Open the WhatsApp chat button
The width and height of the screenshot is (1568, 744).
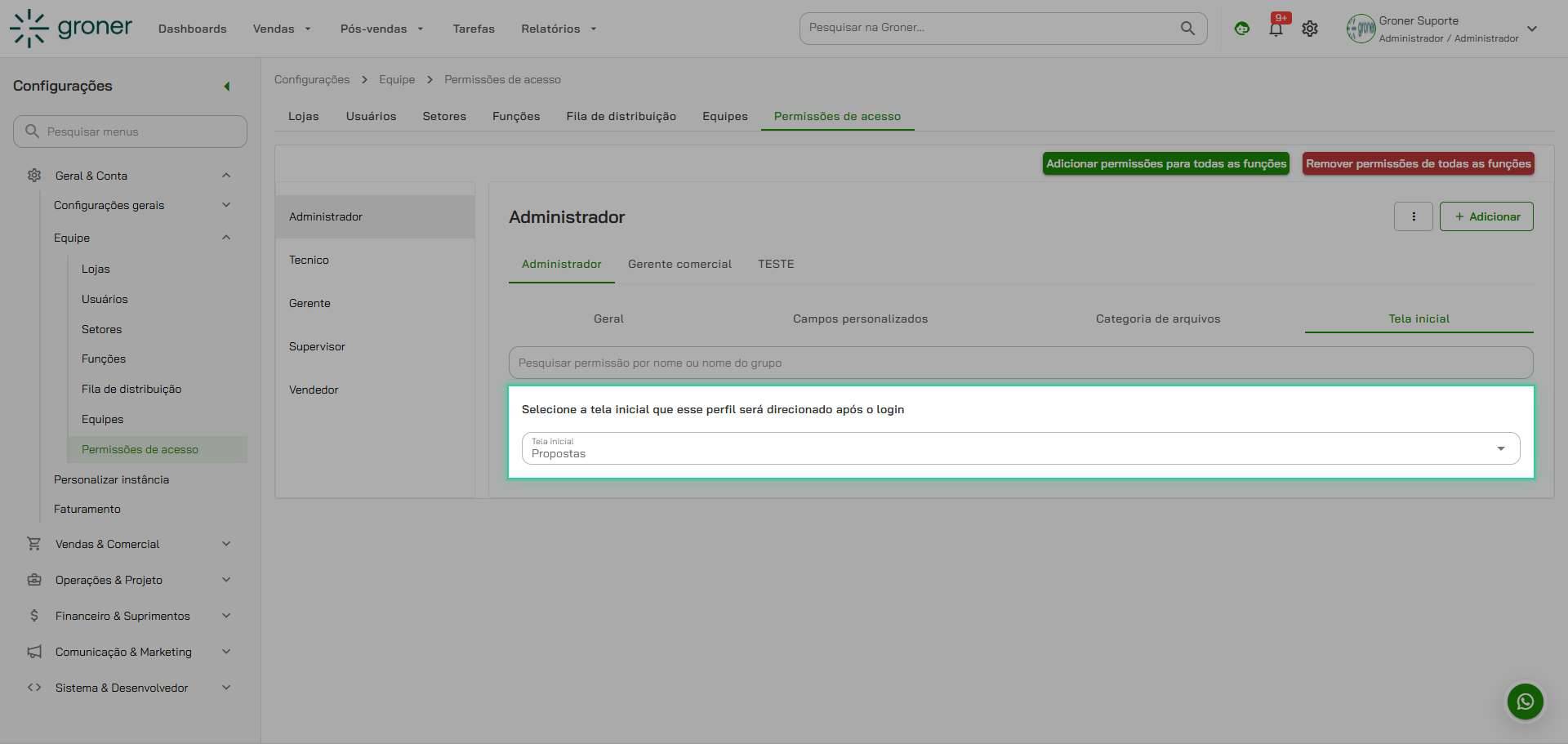click(x=1525, y=701)
